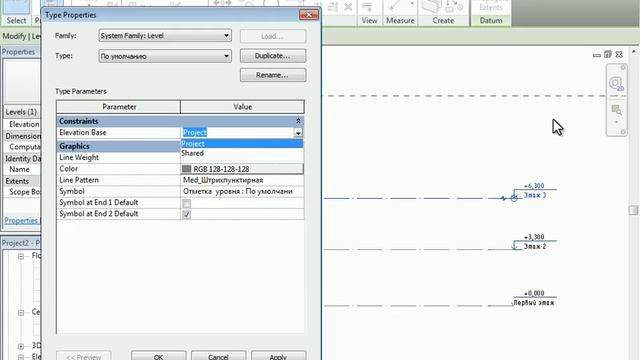Close the drawing view window
640x360 pixels.
pos(619,54)
